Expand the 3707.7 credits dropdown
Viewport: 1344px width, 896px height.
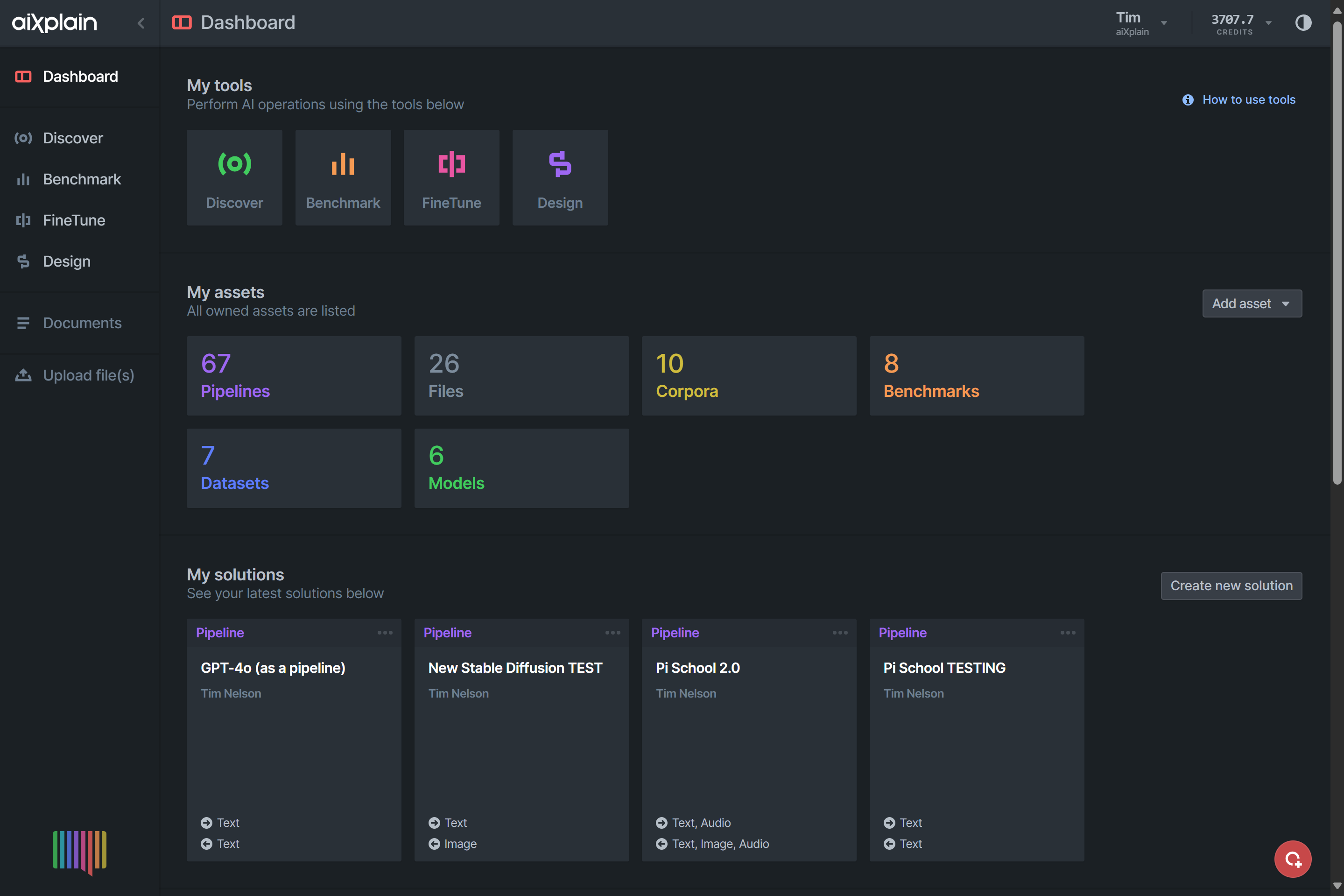1241,23
